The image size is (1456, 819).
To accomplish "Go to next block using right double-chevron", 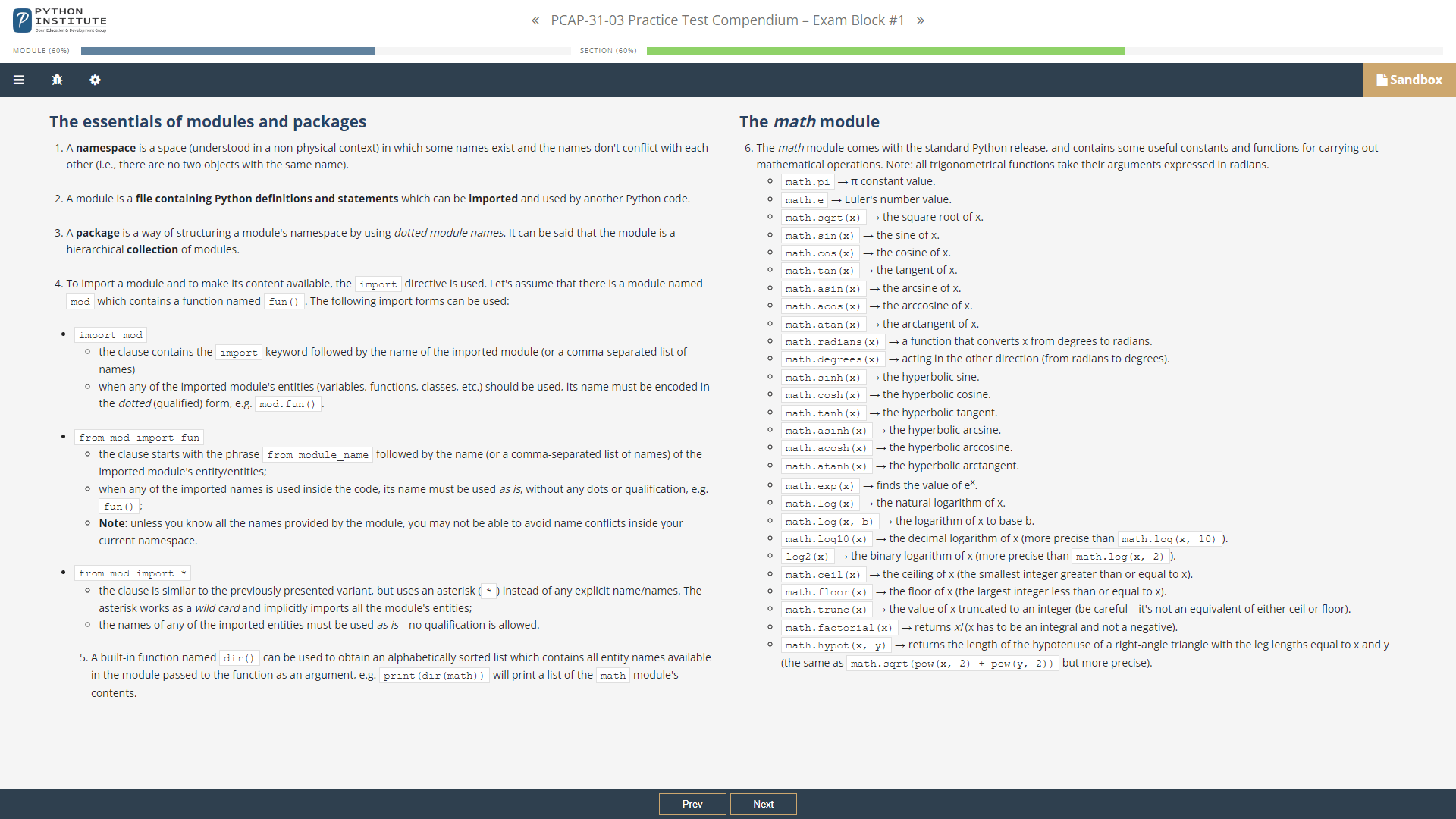I will (x=920, y=20).
